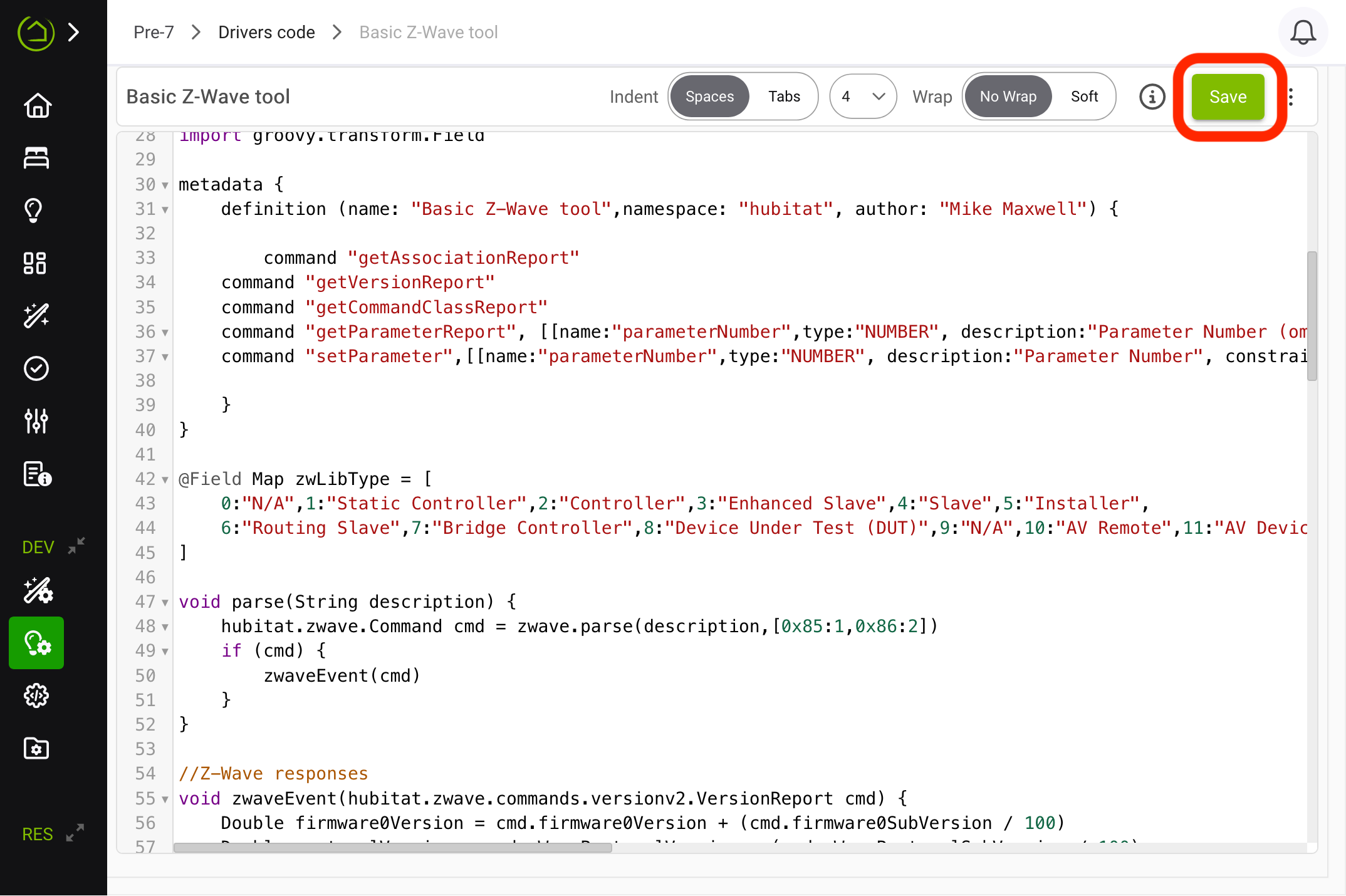The image size is (1346, 896).
Task: Click the zwaveEvent(cmd) call on line 50
Action: [342, 675]
